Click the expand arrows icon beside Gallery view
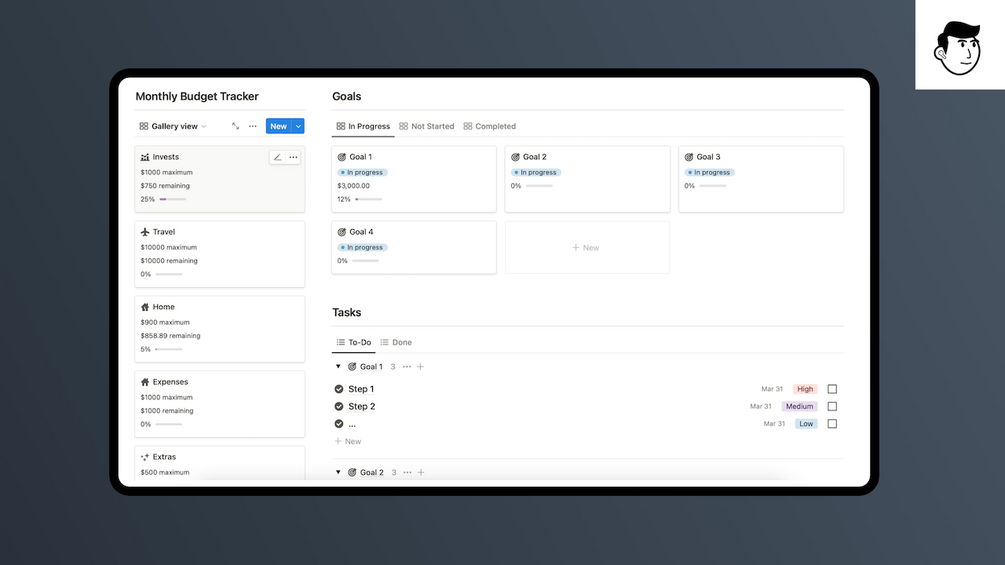 [235, 126]
